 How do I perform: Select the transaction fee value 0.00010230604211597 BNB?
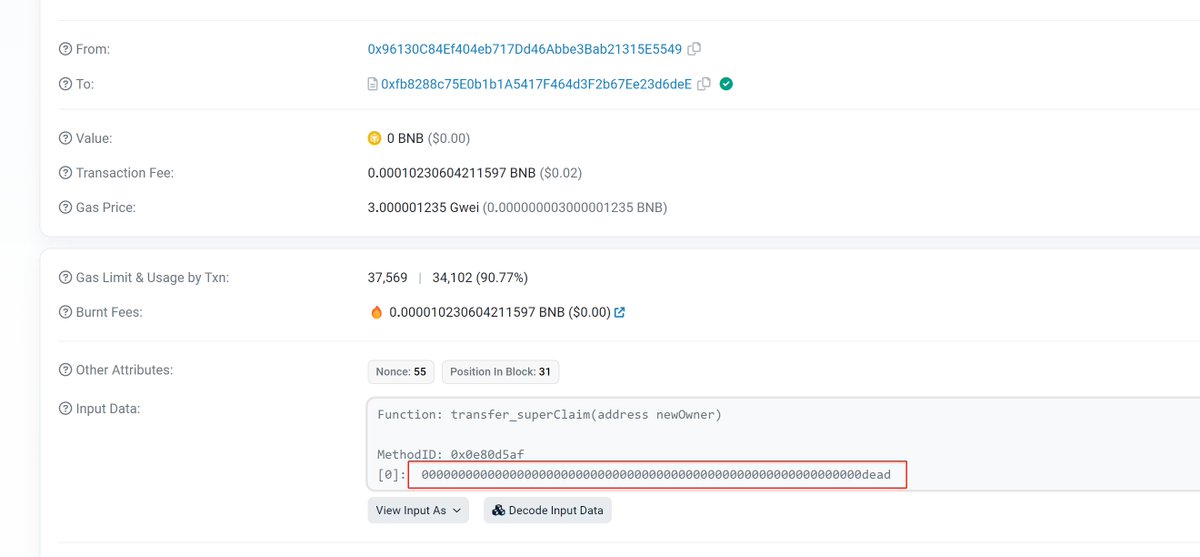(452, 173)
